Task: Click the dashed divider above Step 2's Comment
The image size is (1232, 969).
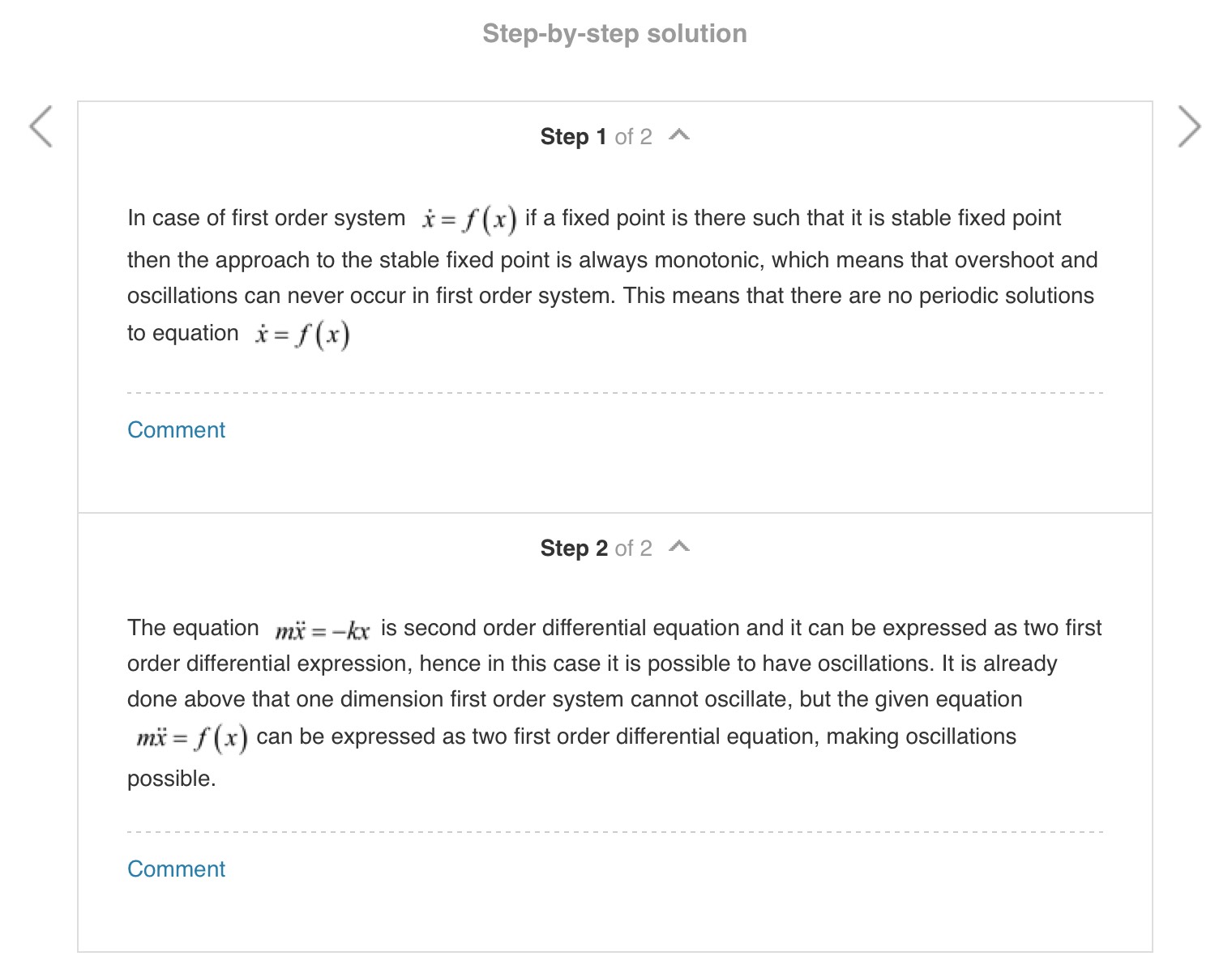Action: coord(614,832)
